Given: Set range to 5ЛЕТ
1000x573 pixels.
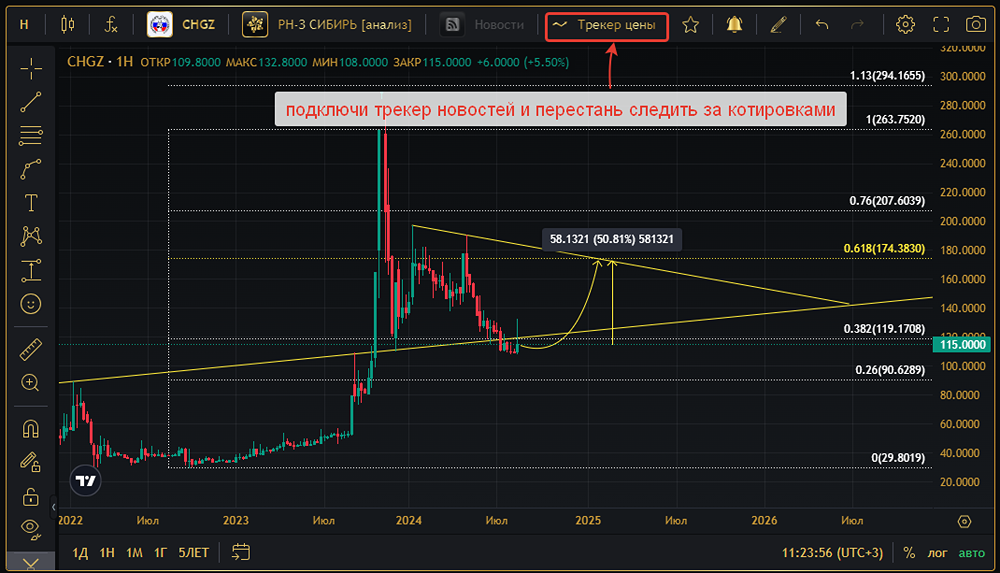Looking at the screenshot, I should [x=194, y=553].
